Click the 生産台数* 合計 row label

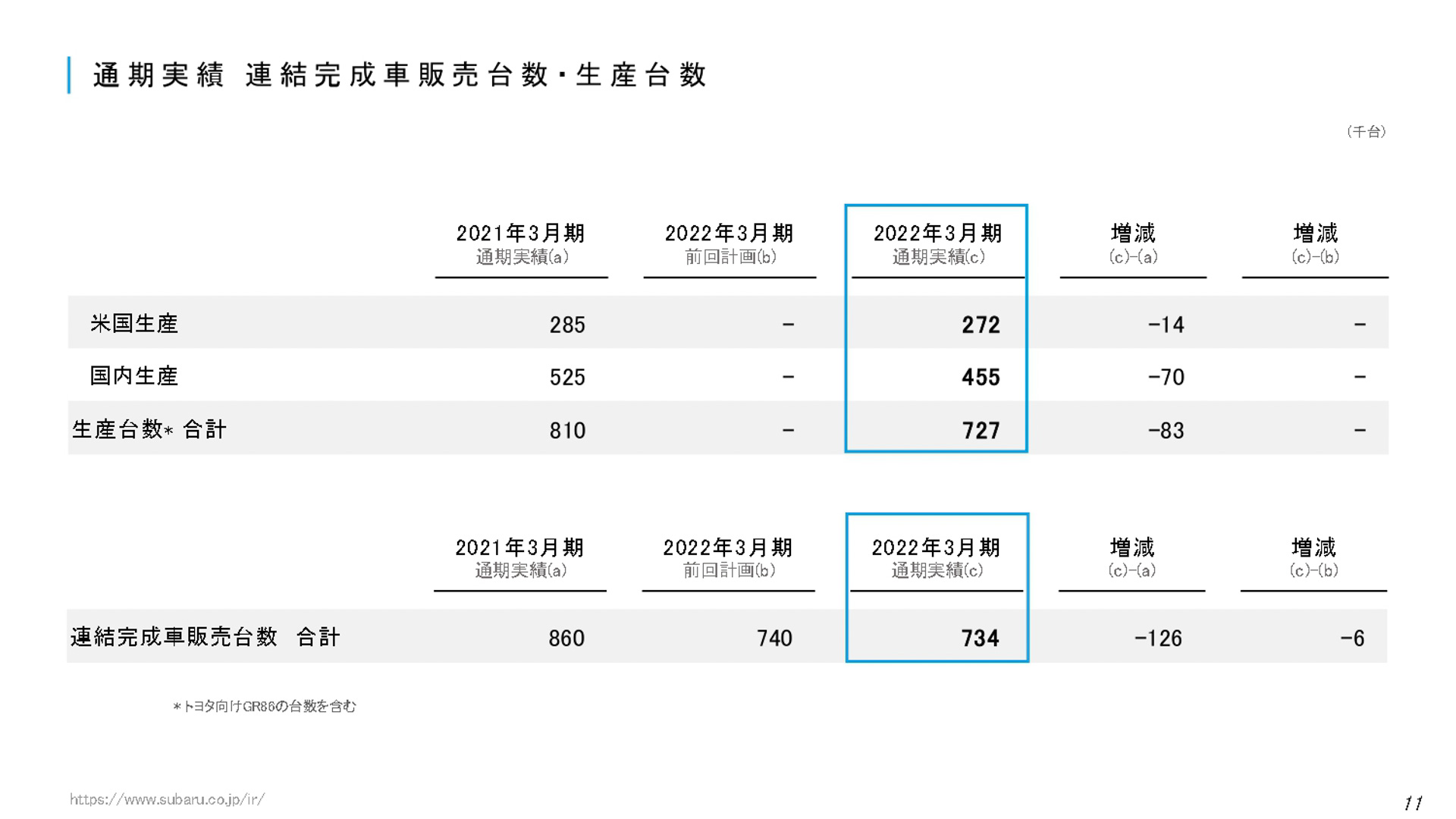click(148, 429)
